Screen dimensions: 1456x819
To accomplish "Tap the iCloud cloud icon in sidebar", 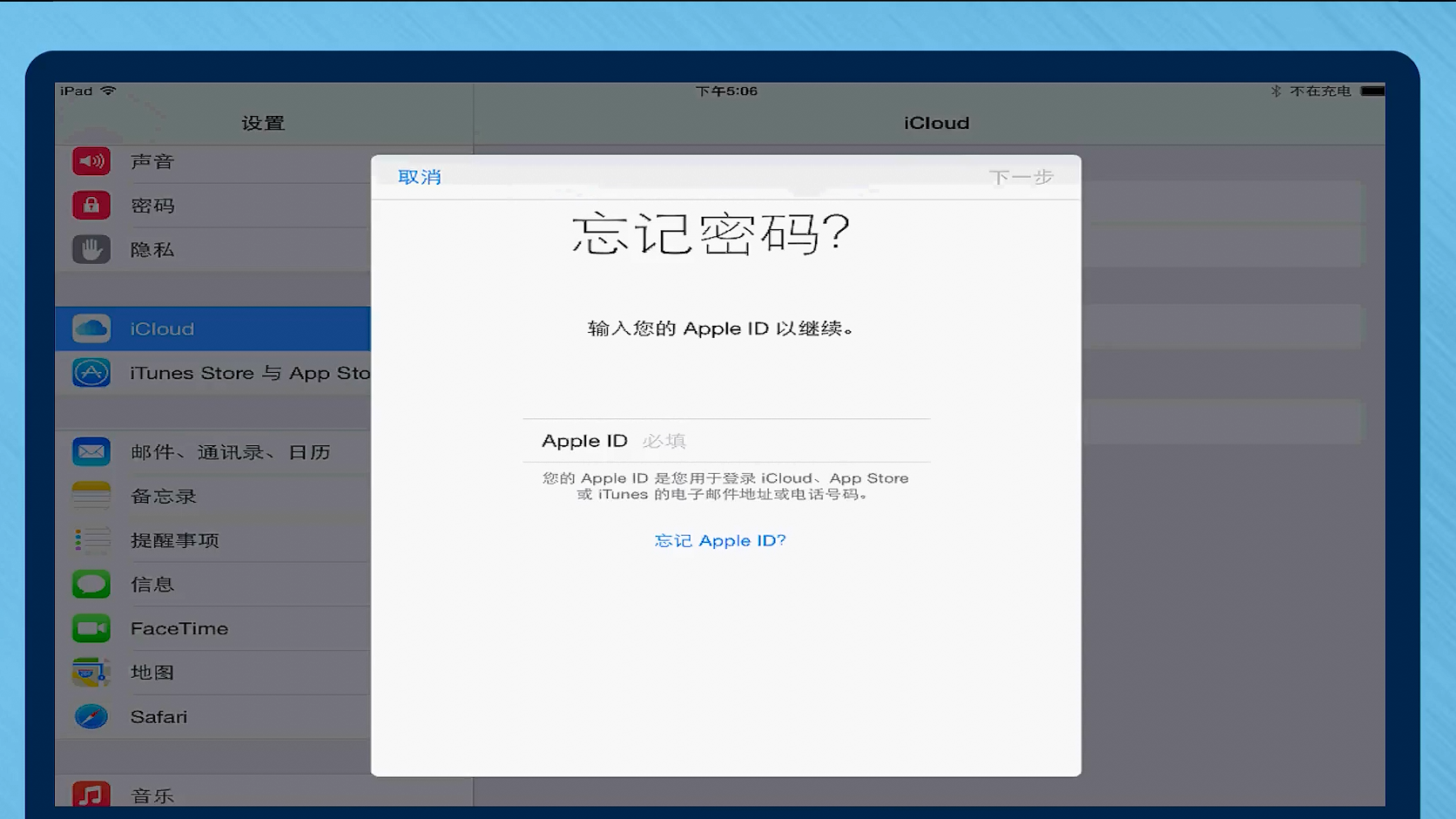I will click(91, 328).
